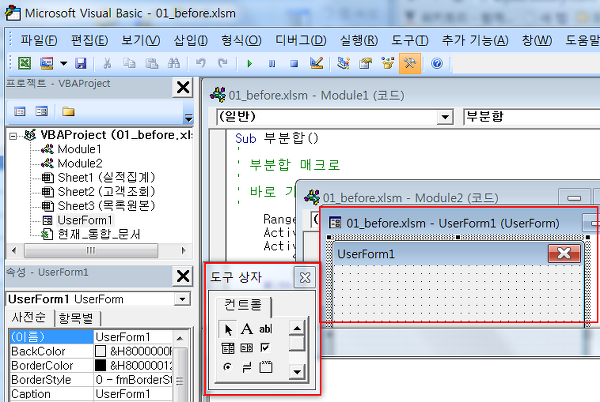Open the (일반) object dropdown in Module1 code window
This screenshot has width=600, height=402.
point(445,117)
